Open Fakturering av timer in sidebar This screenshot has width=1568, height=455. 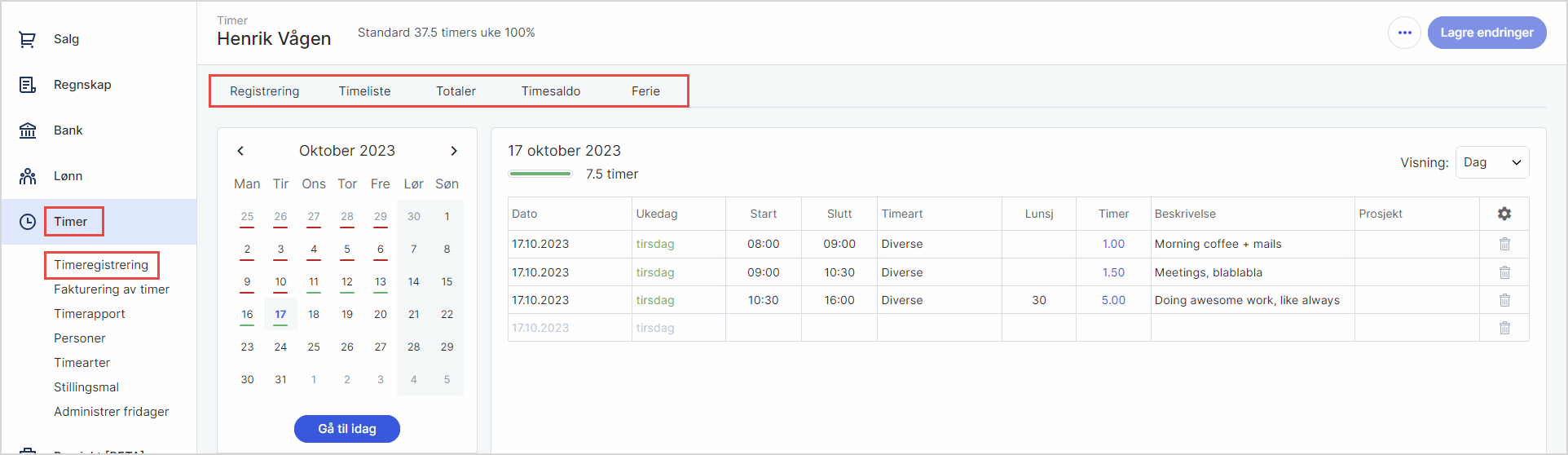click(x=112, y=289)
